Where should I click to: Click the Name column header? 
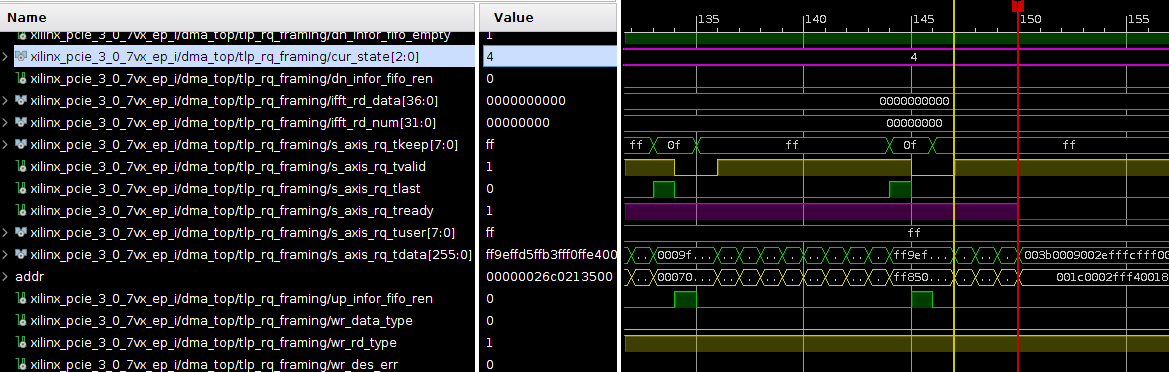coord(237,17)
